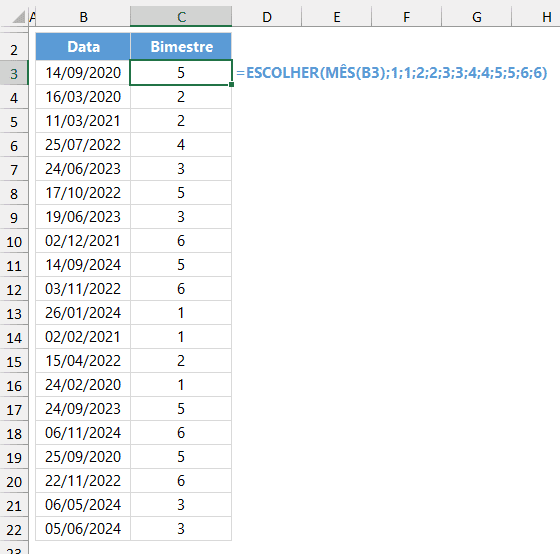Viewport: 560px width, 554px height.
Task: Select row 3 header
Action: pos(14,74)
